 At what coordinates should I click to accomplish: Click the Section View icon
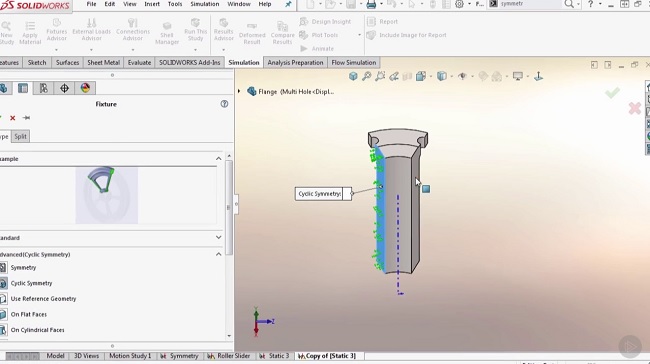coord(407,76)
